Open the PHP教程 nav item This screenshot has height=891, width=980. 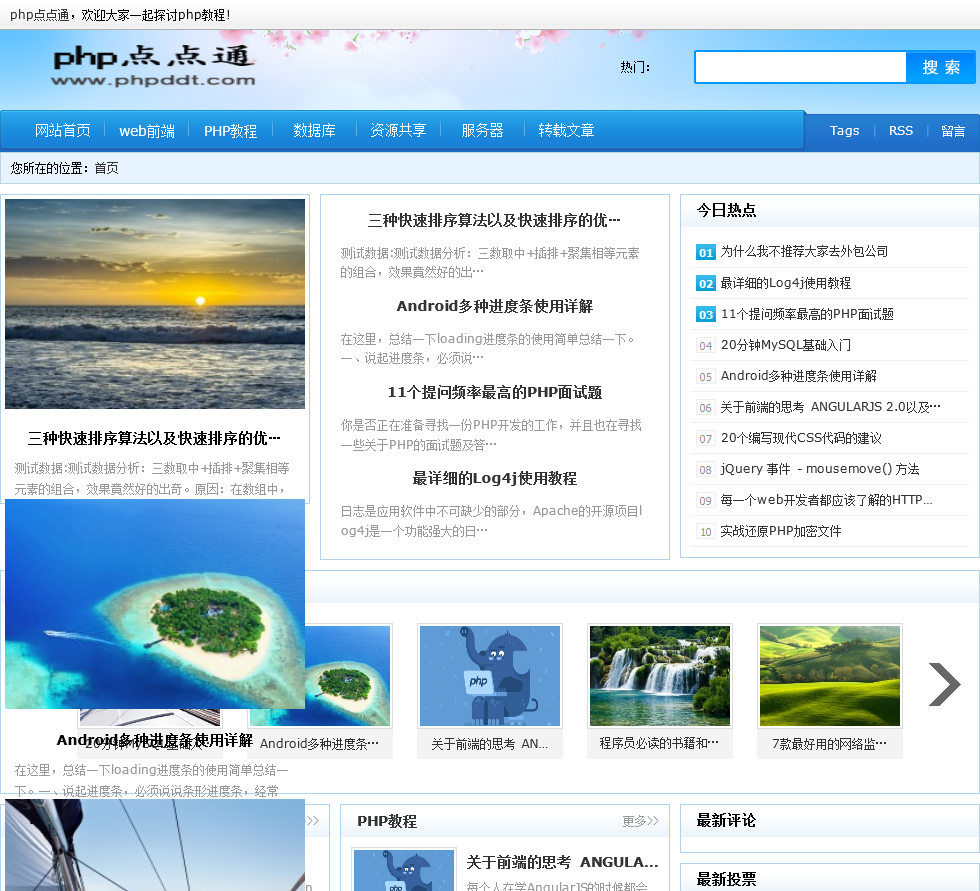(x=231, y=131)
